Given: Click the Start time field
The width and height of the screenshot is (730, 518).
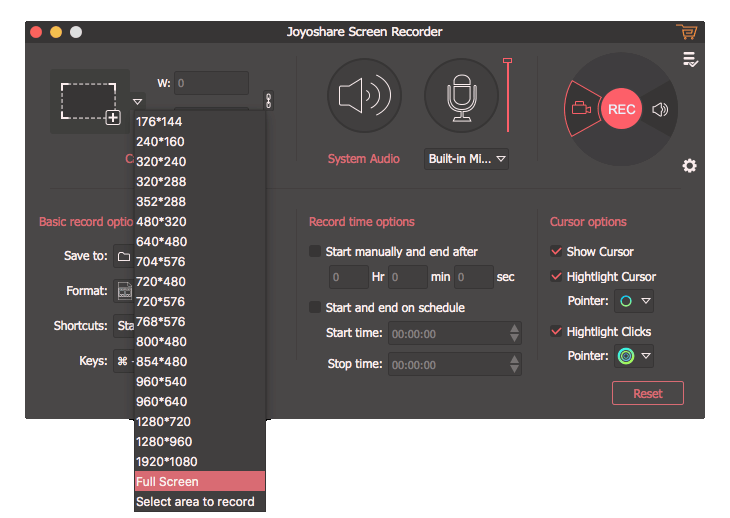Looking at the screenshot, I should click(454, 334).
